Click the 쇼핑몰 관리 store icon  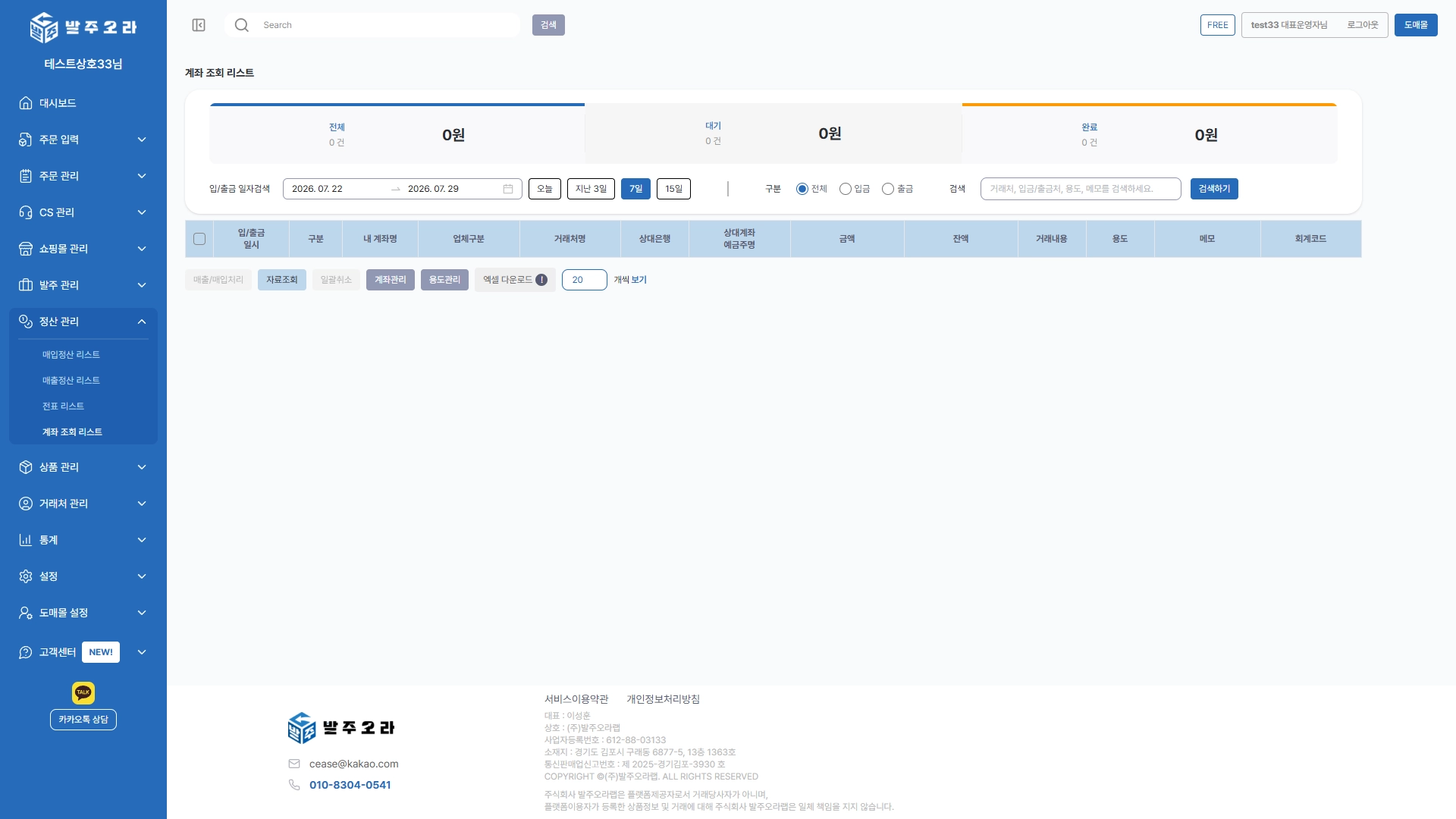pyautogui.click(x=26, y=249)
